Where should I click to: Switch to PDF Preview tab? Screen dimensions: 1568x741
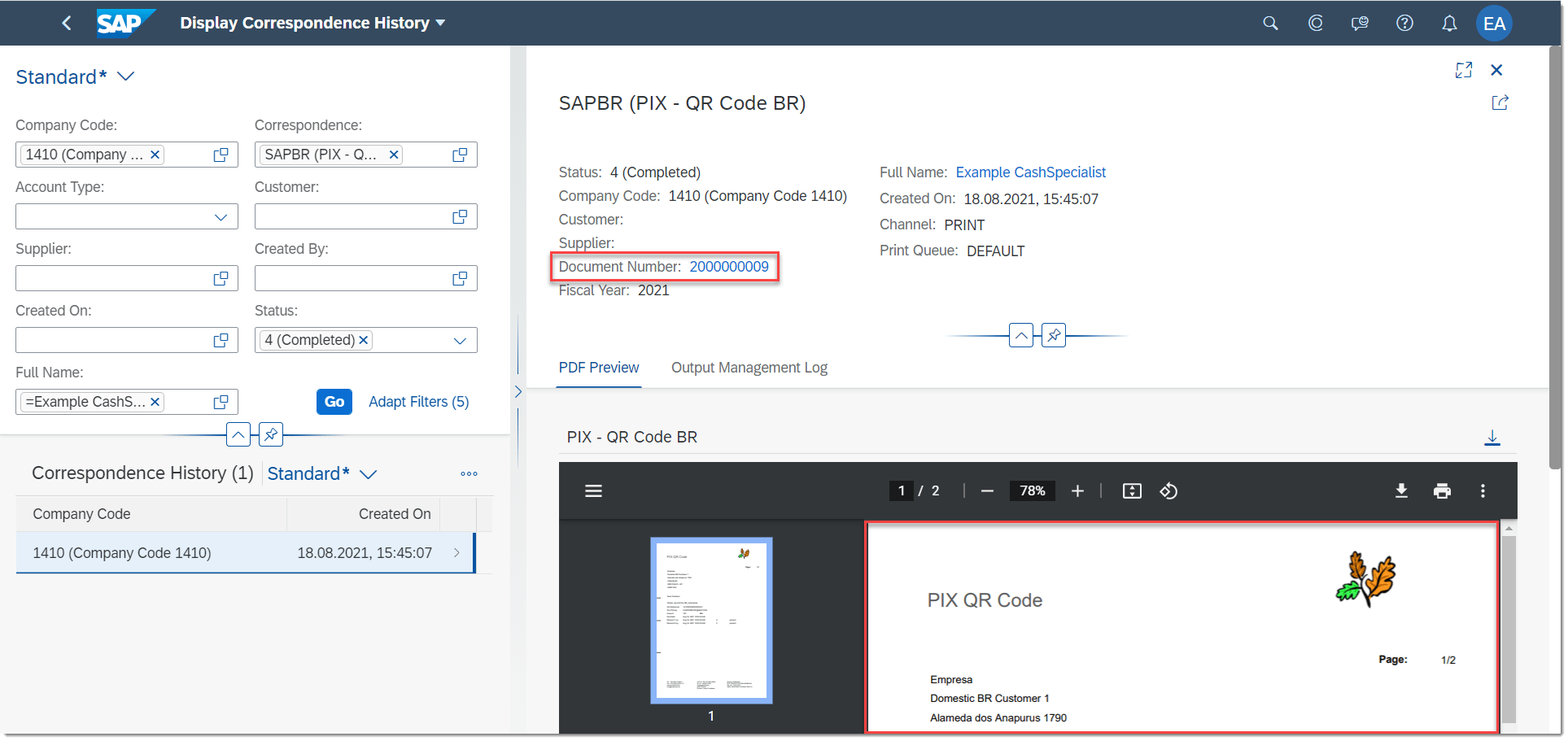click(x=598, y=368)
